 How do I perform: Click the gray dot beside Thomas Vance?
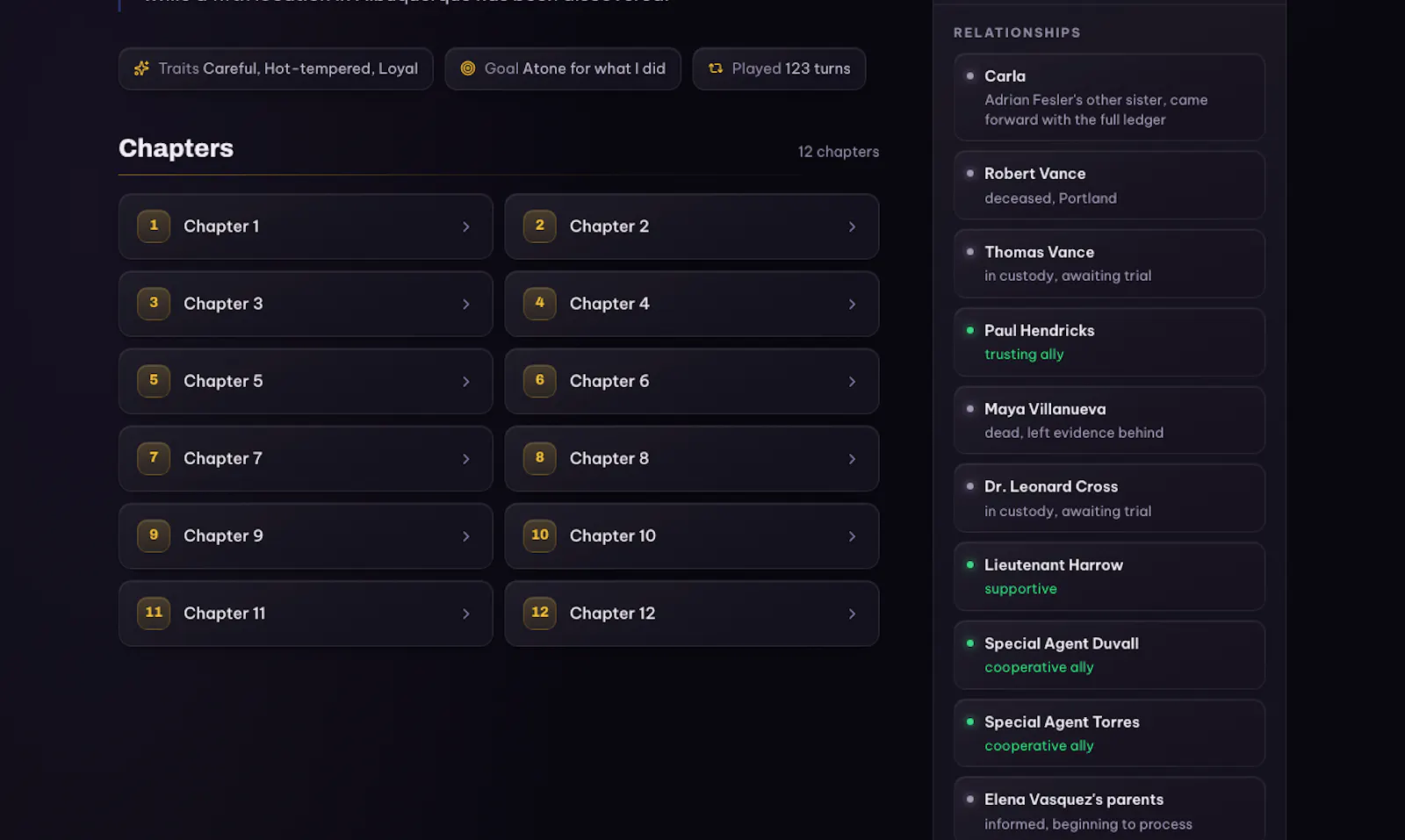point(970,252)
